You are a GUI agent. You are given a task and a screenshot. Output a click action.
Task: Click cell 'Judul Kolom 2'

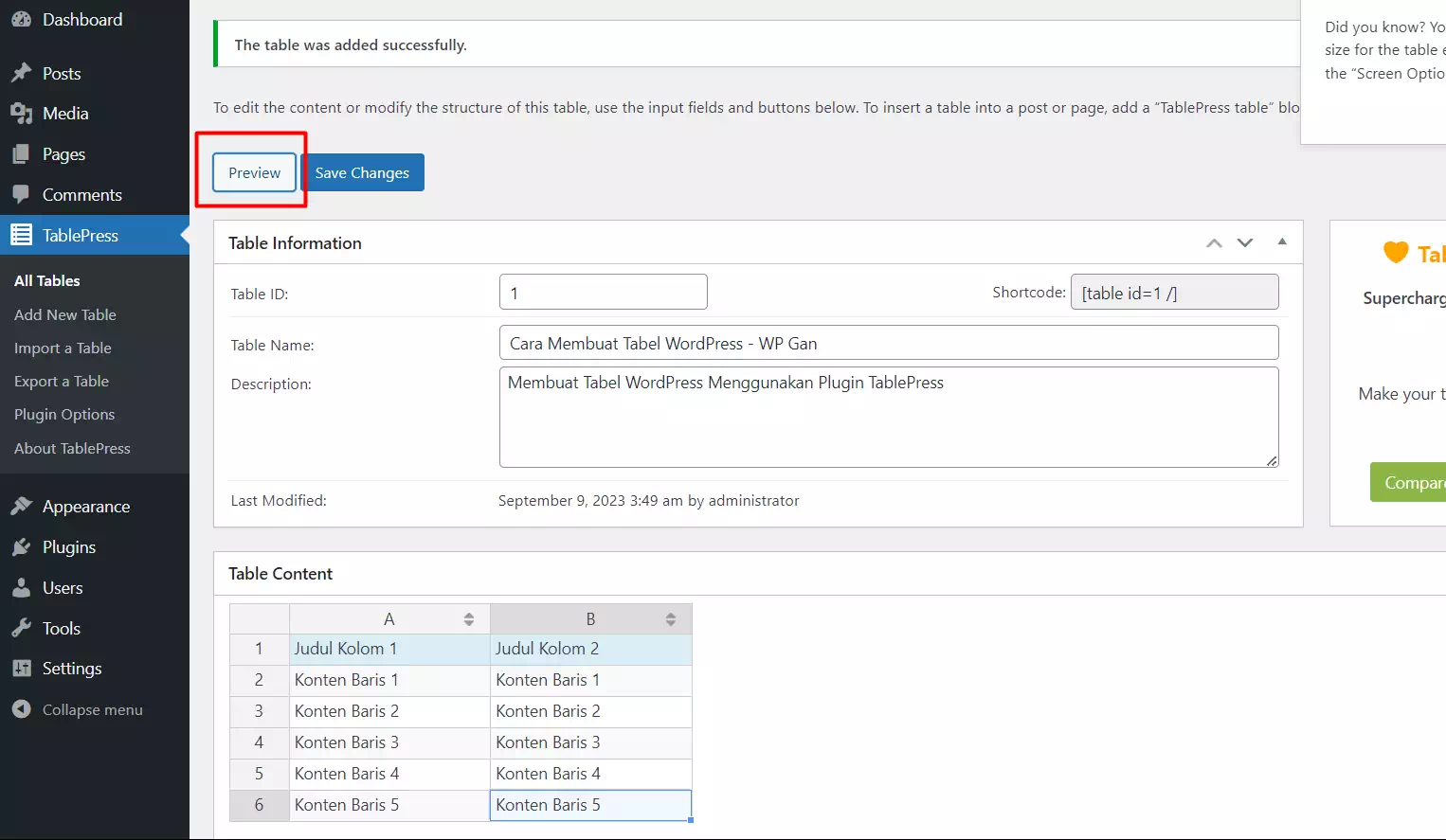coord(591,649)
